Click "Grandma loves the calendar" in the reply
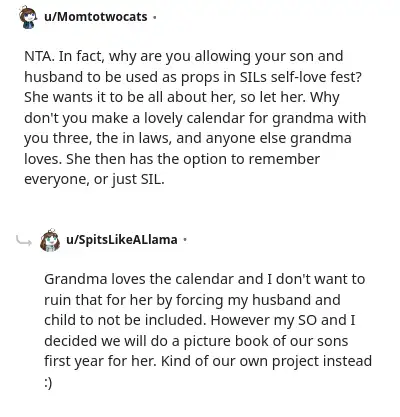Image resolution: width=400 pixels, height=417 pixels. pos(139,279)
